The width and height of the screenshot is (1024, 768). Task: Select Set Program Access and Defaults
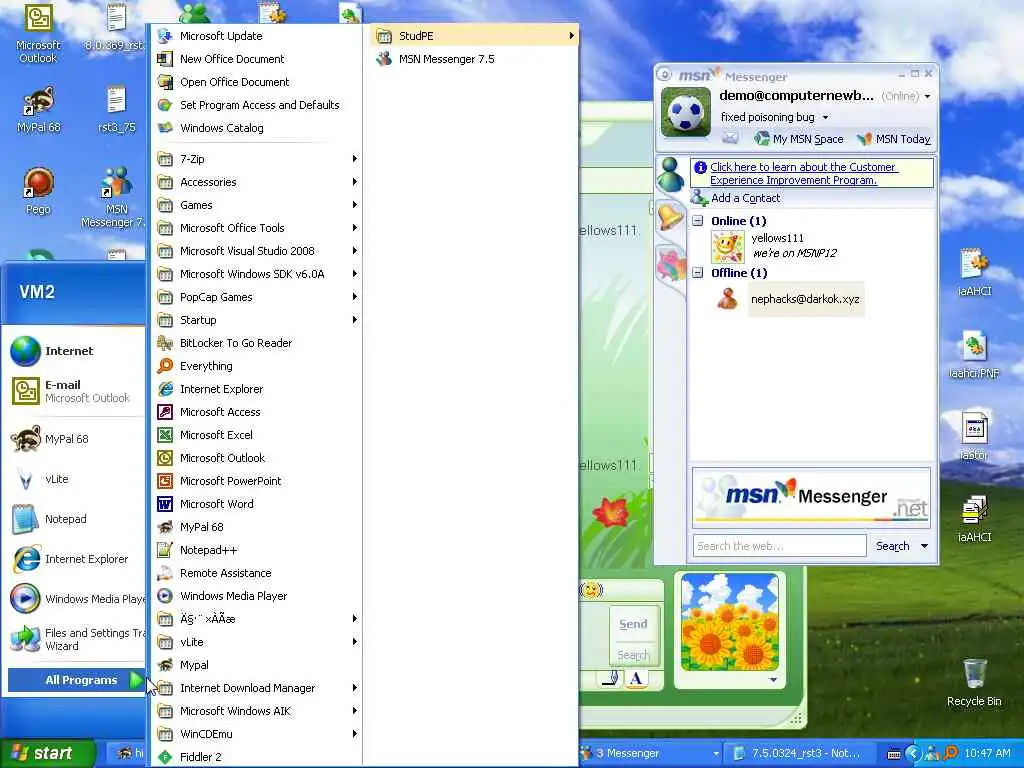point(256,105)
